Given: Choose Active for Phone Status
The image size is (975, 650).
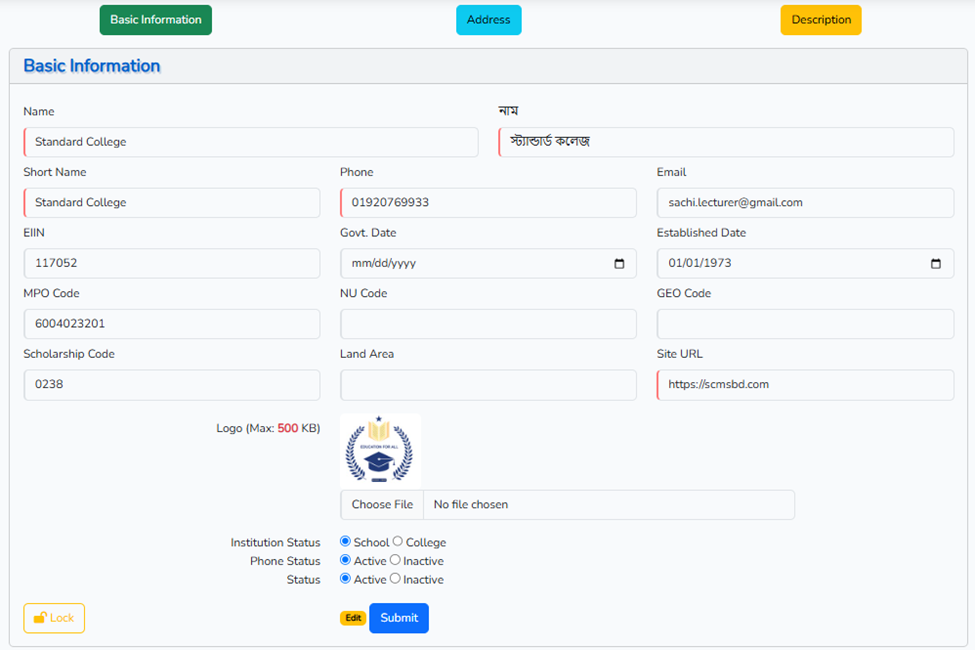Looking at the screenshot, I should 346,560.
